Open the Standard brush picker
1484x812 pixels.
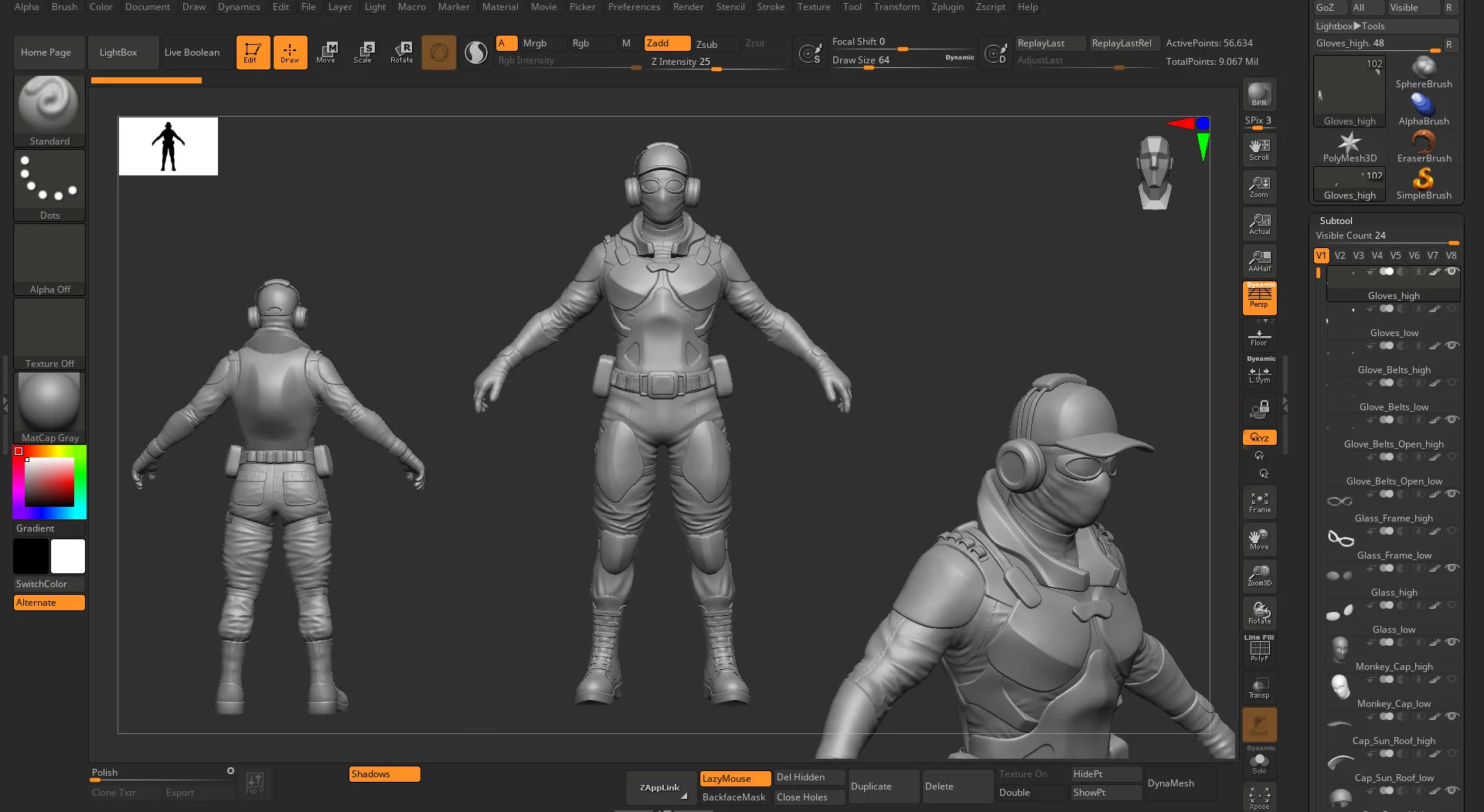coord(49,110)
